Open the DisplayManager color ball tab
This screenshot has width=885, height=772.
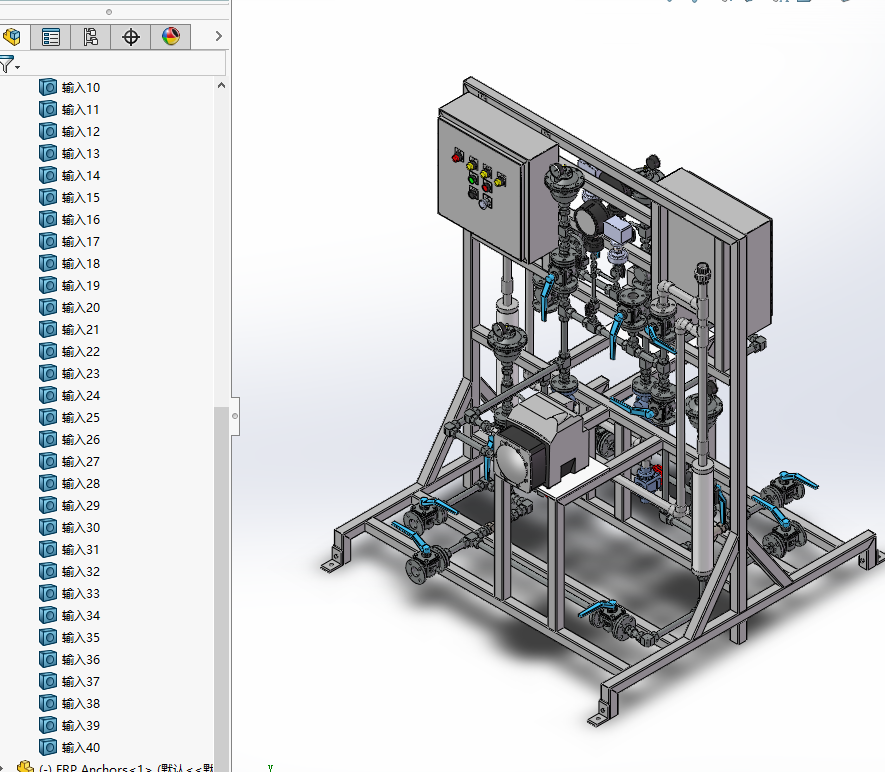pos(171,37)
